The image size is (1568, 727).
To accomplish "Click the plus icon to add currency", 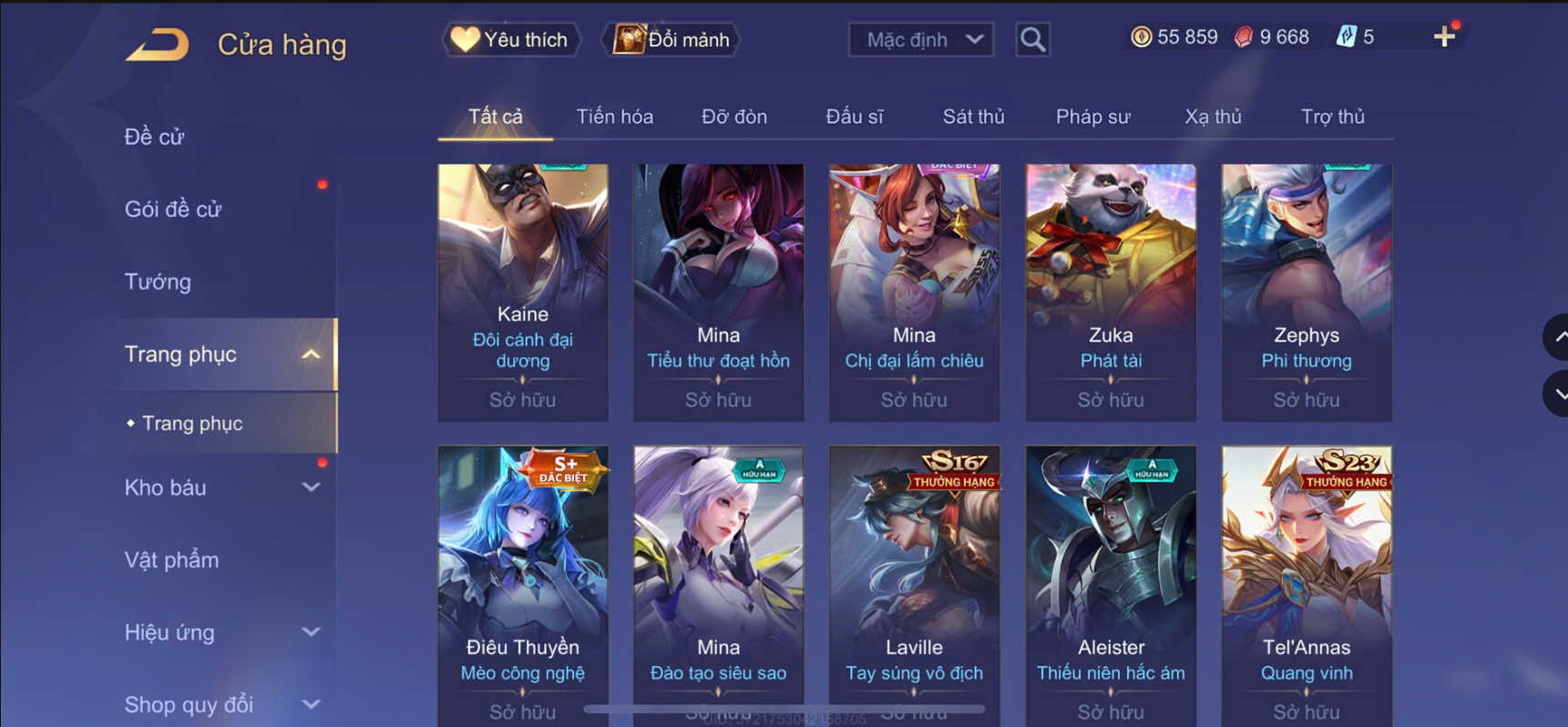I will click(1444, 36).
